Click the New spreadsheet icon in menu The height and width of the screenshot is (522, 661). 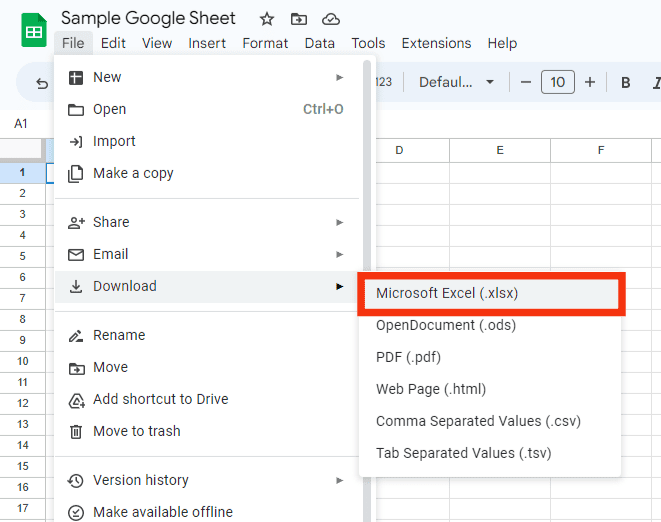[x=76, y=78]
